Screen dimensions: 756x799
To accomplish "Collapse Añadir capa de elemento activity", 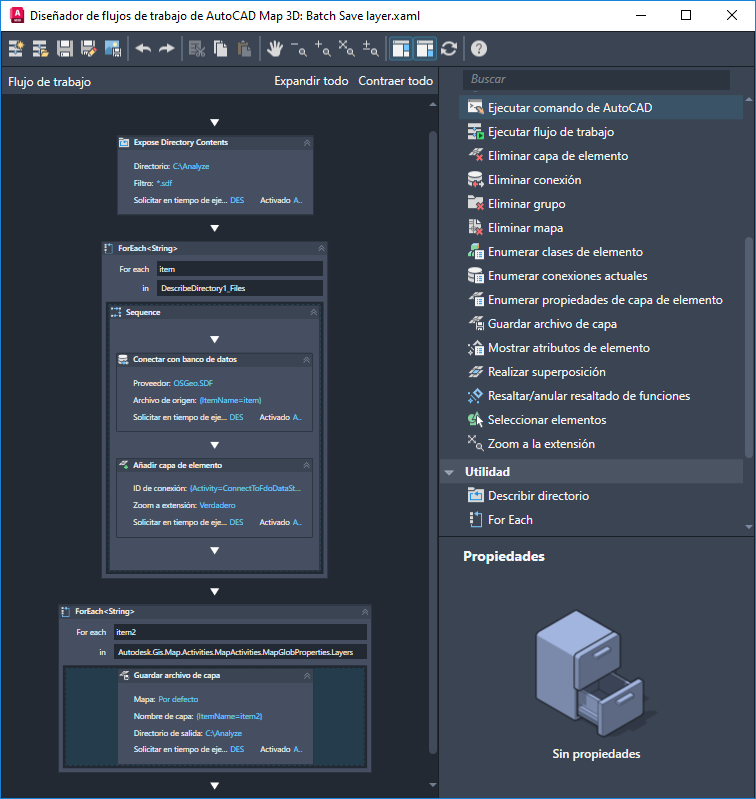I will coord(306,465).
